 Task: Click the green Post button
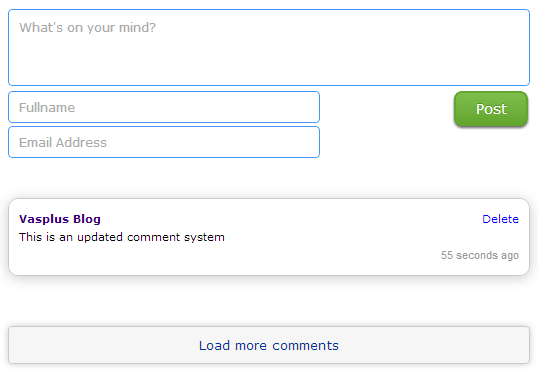point(491,109)
